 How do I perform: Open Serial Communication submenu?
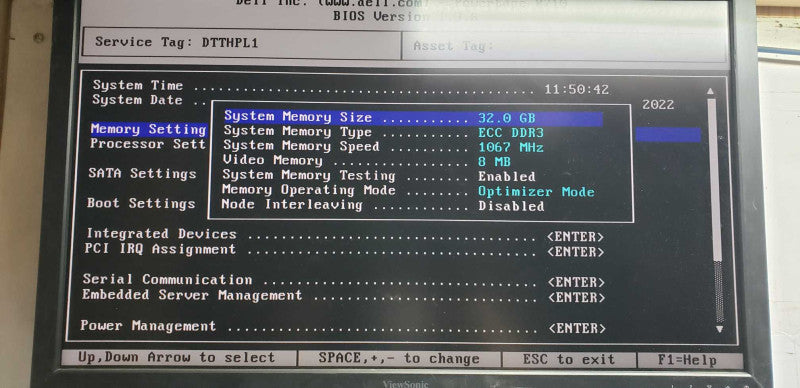344,281
